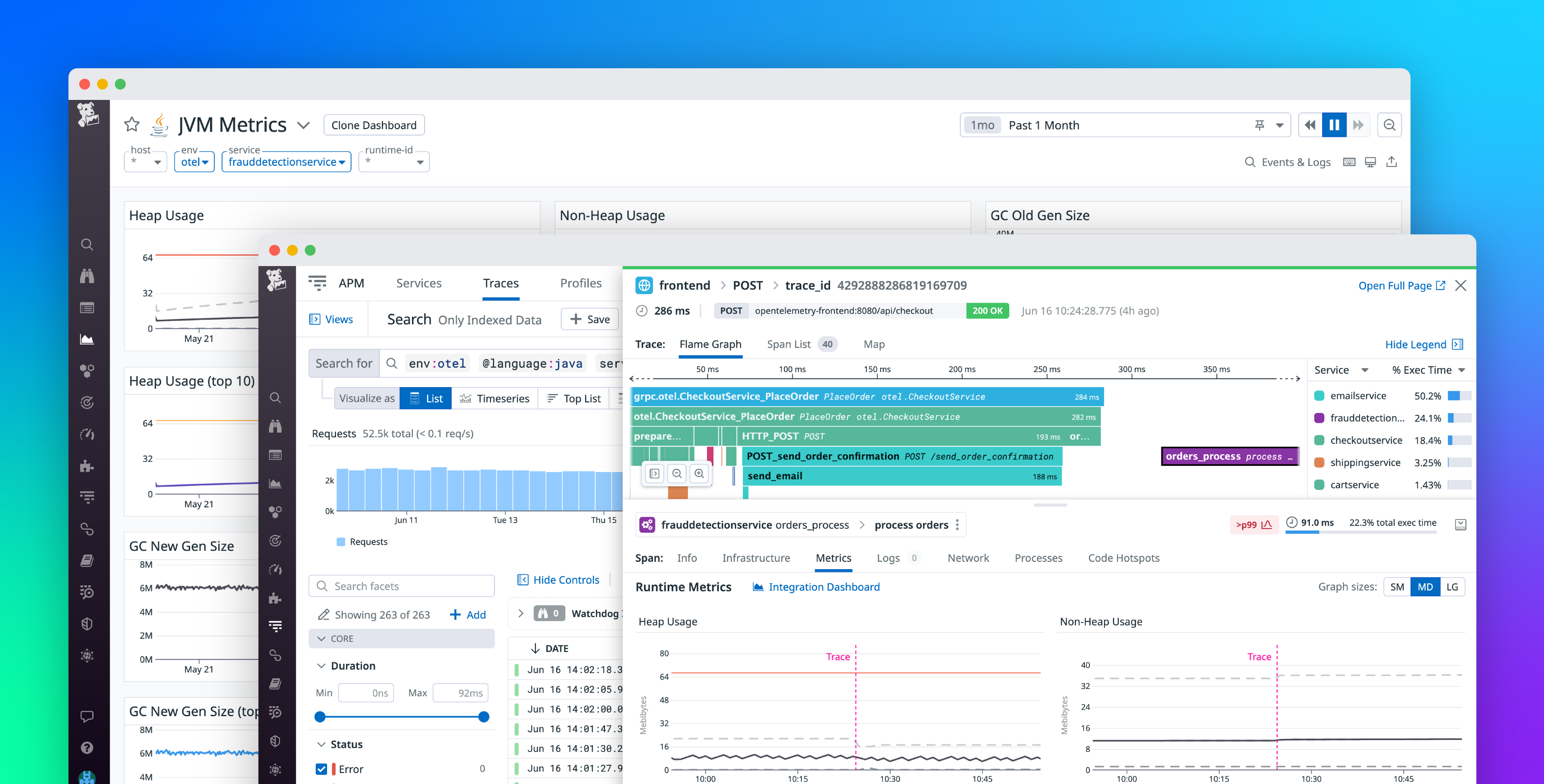Open the fraauddetectionservice service dropdown
The width and height of the screenshot is (1544, 784).
pos(286,162)
